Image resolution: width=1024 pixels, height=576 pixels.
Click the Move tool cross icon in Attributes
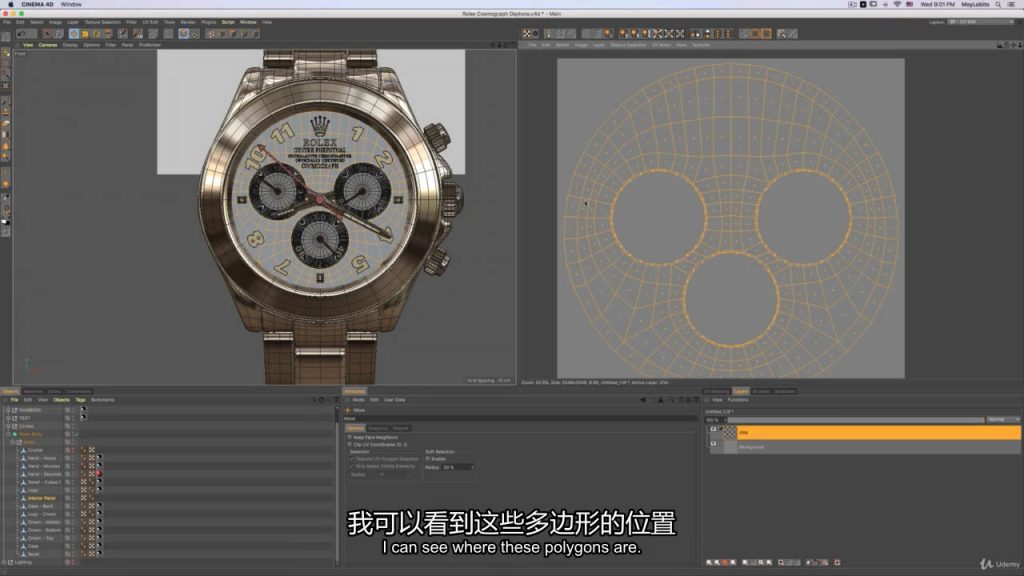click(x=348, y=410)
